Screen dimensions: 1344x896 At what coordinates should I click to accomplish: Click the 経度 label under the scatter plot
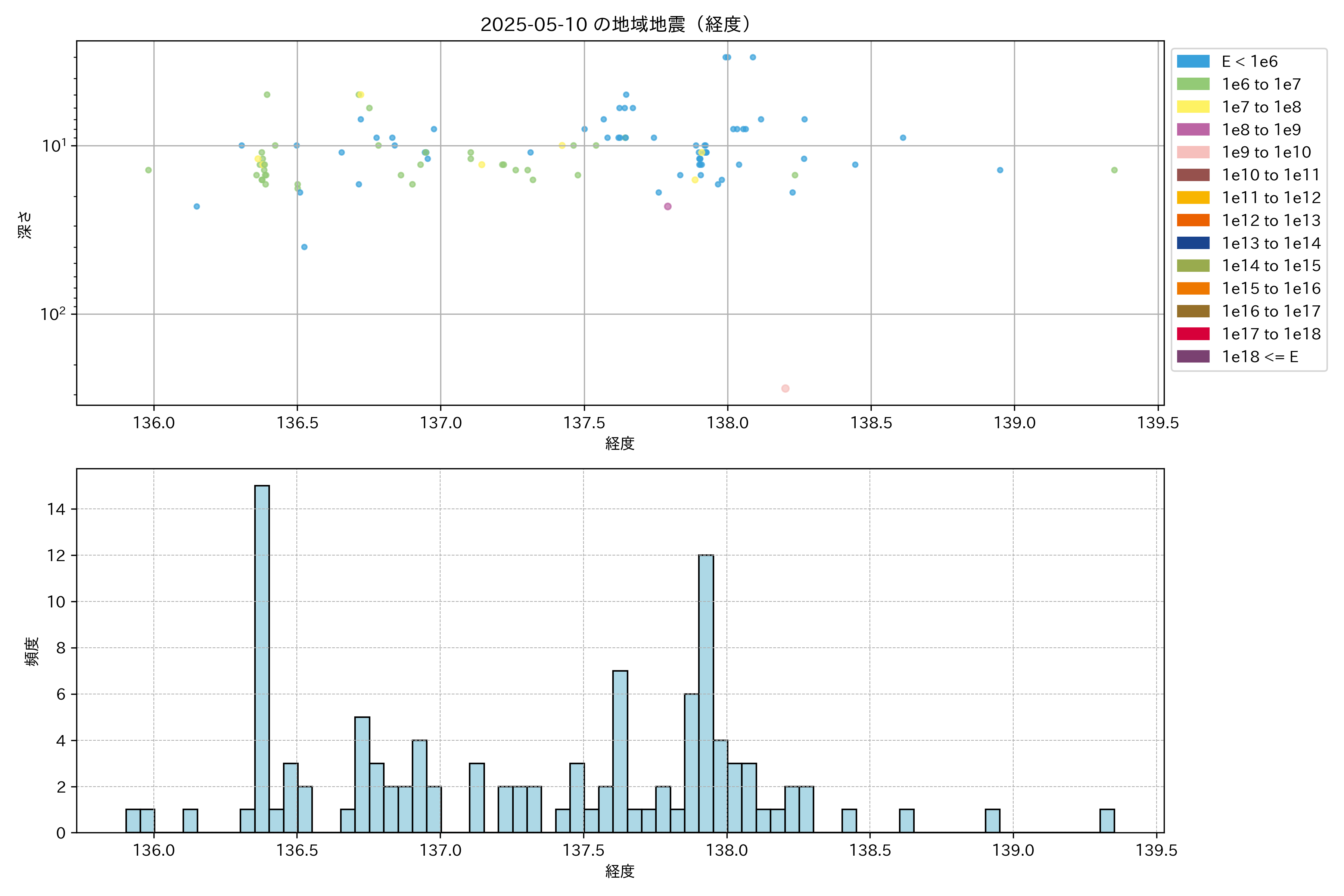click(620, 443)
